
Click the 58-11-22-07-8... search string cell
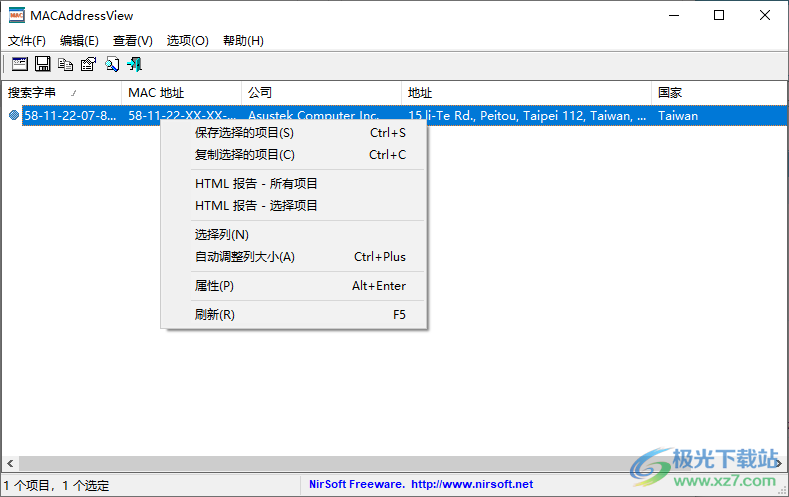click(x=70, y=116)
